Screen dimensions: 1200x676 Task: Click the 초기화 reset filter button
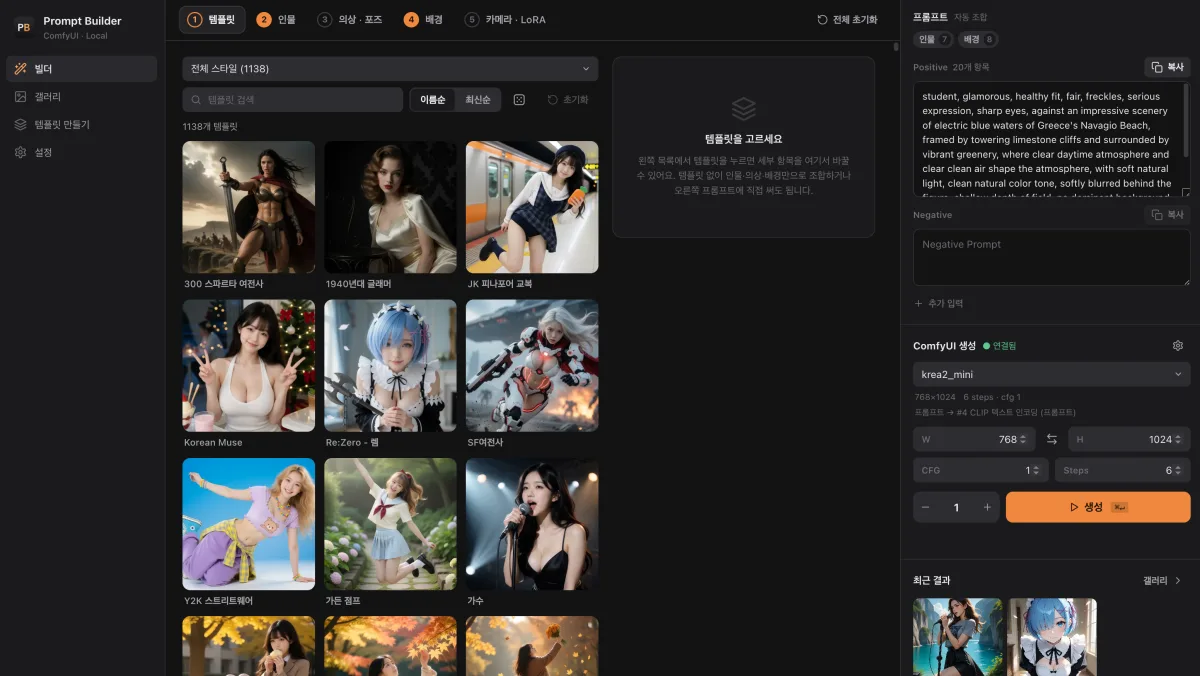click(568, 100)
